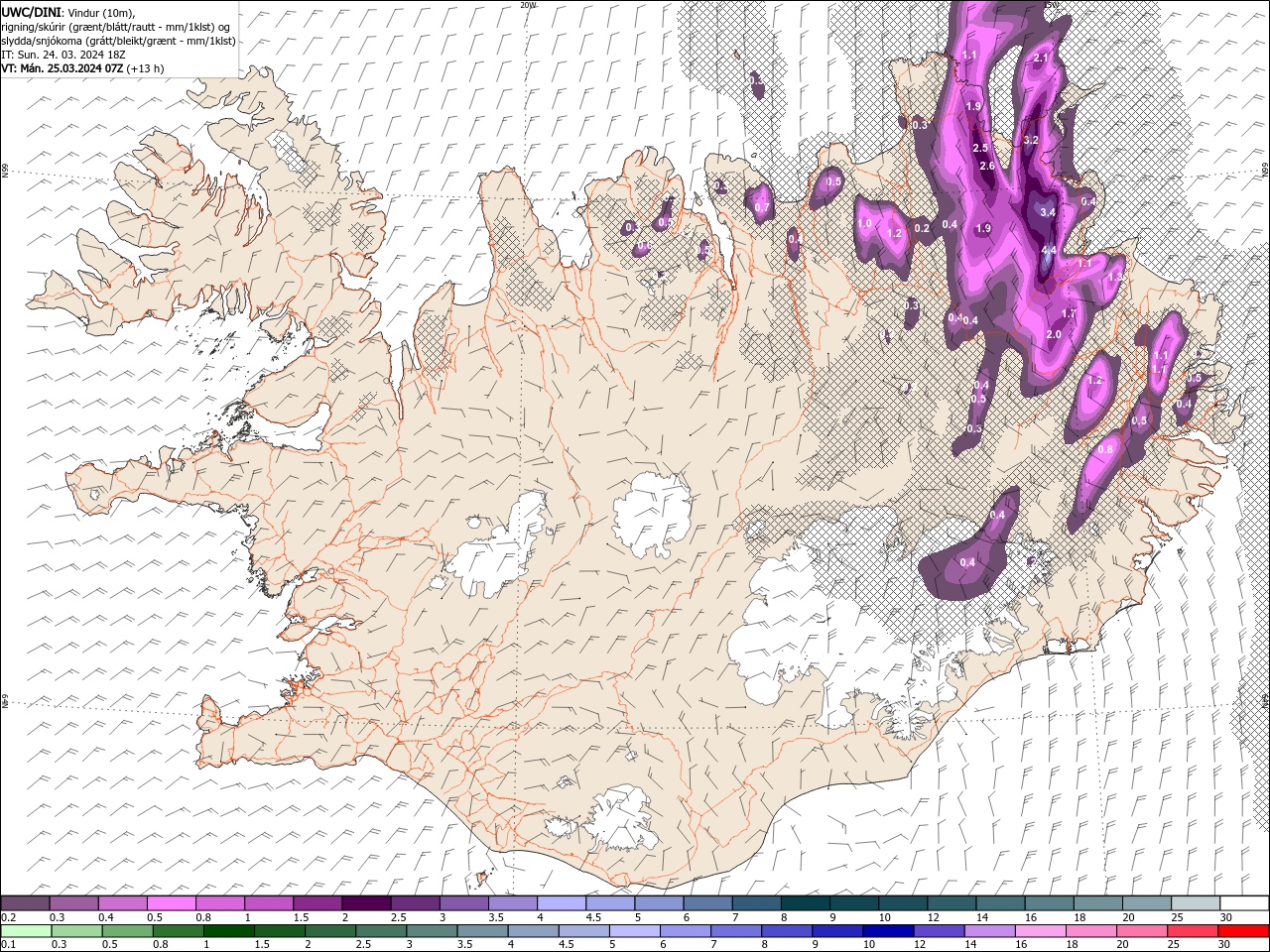Click upper legend swatch between 0.5 and 0.8
Image resolution: width=1270 pixels, height=952 pixels.
[171, 903]
